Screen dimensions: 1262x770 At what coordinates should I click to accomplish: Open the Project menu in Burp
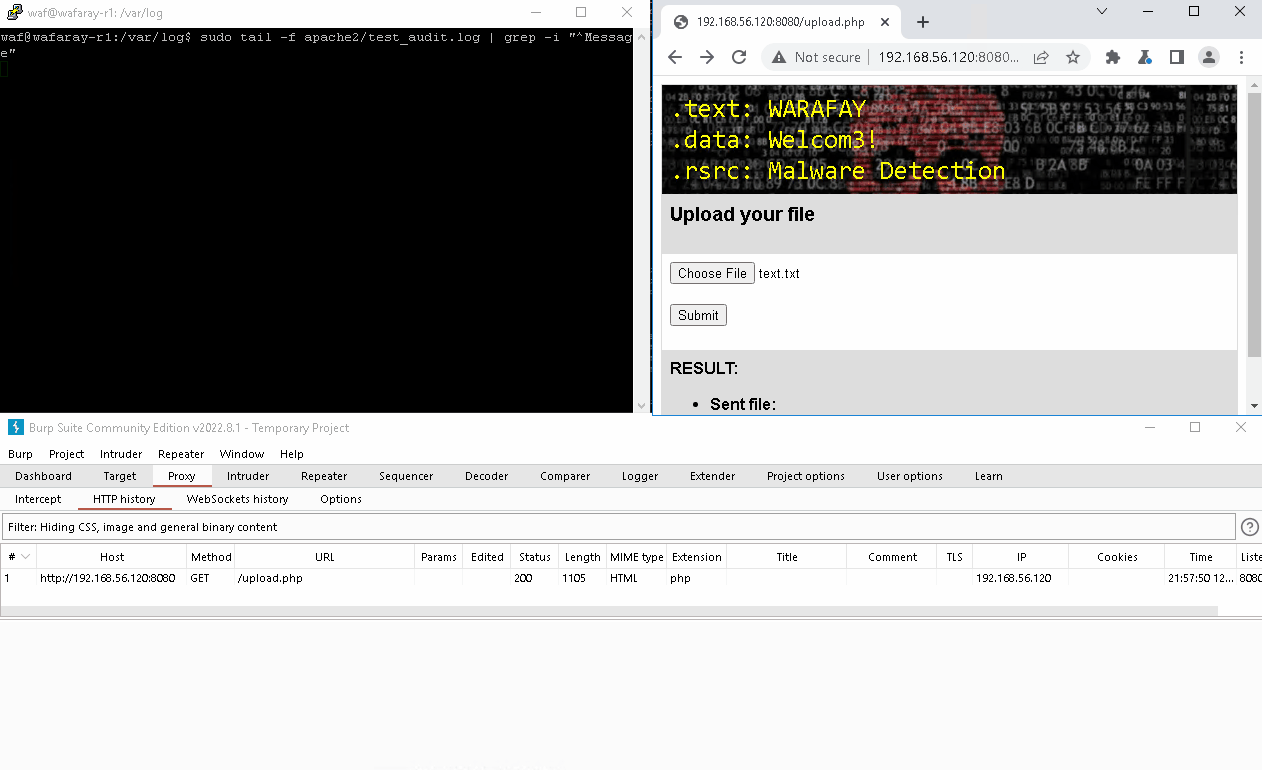coord(67,454)
